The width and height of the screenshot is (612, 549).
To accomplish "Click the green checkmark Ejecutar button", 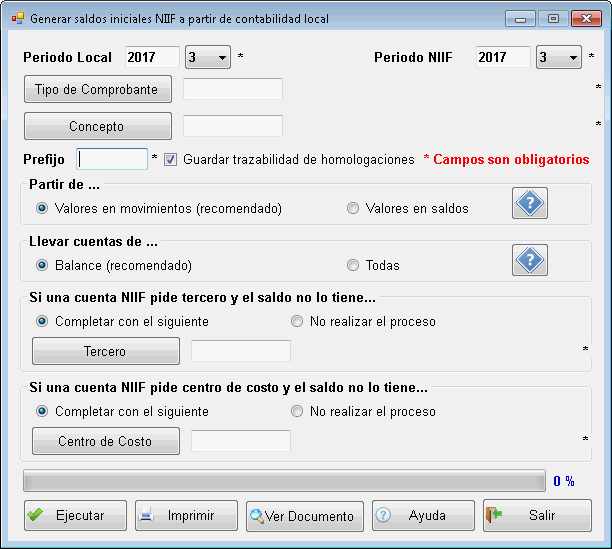I will (76, 516).
